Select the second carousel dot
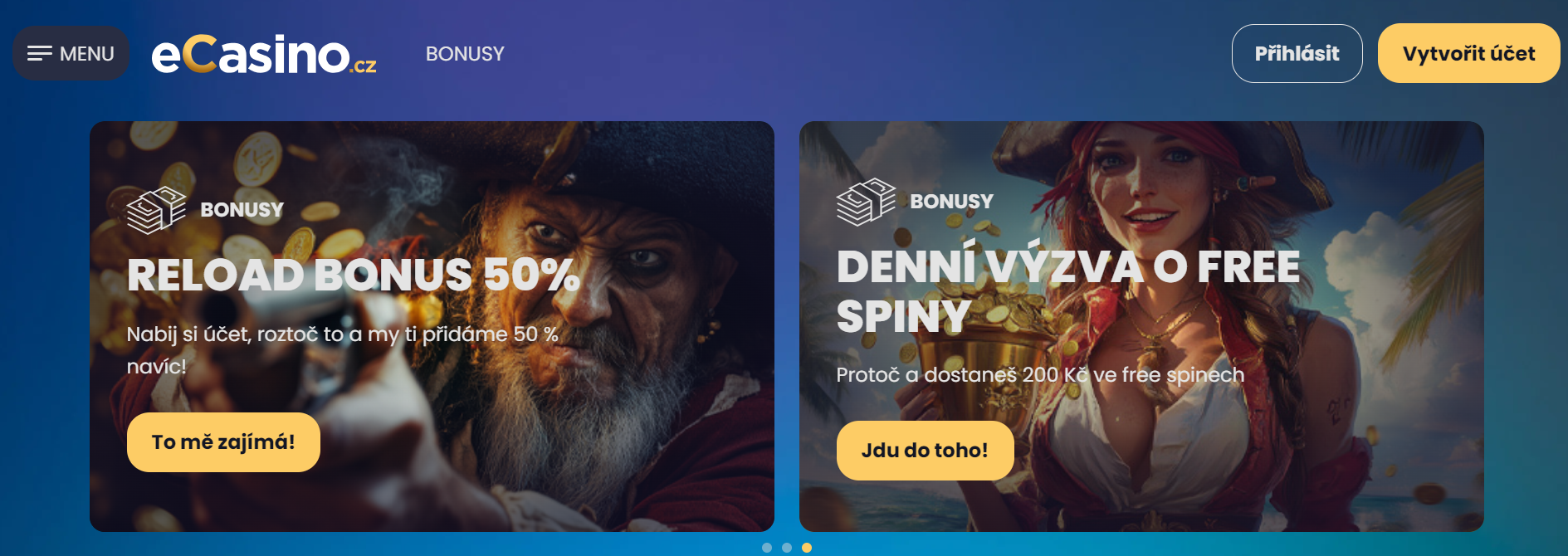The height and width of the screenshot is (556, 1568). (x=787, y=548)
